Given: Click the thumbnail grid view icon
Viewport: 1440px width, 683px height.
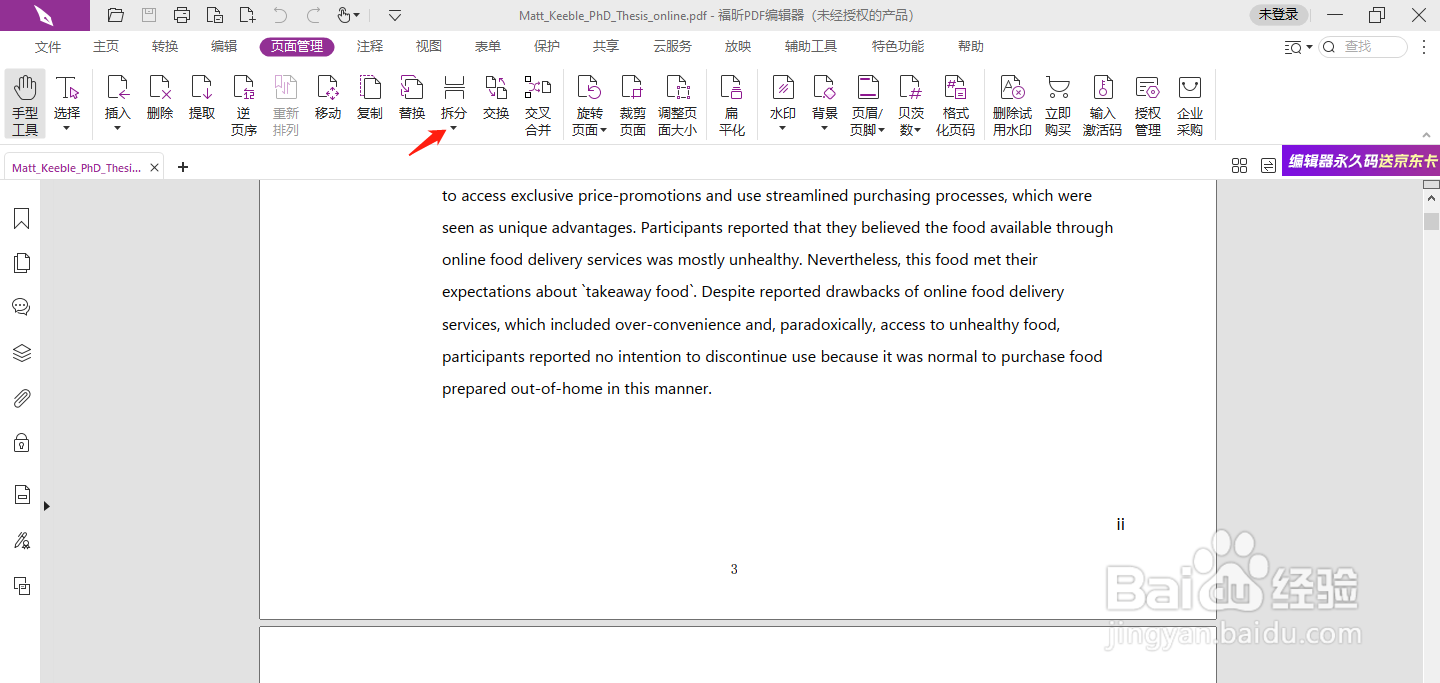Looking at the screenshot, I should point(1240,165).
